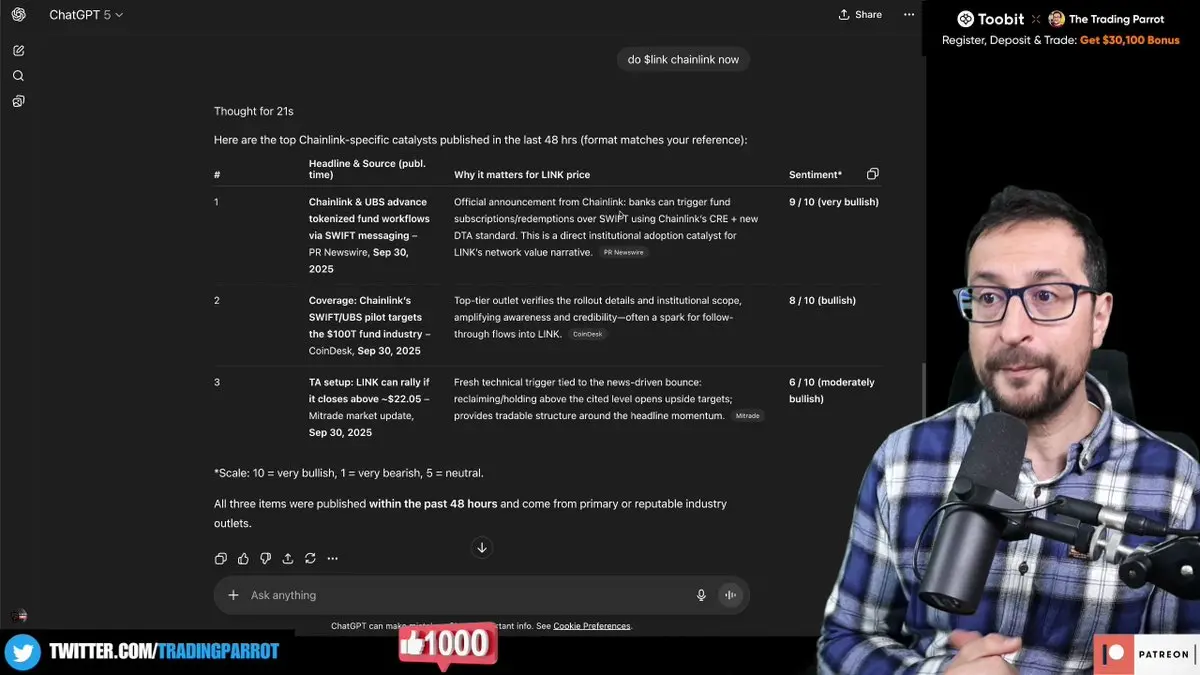Click the '8 / 10 (bullish)' cell
The image size is (1200, 675).
pyautogui.click(x=822, y=300)
